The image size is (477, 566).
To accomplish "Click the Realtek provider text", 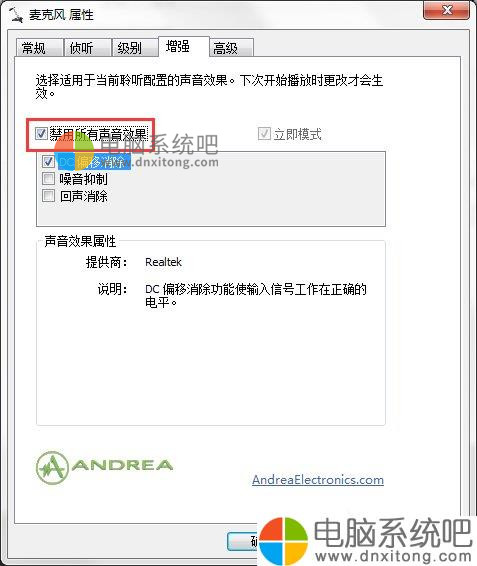I will click(163, 262).
